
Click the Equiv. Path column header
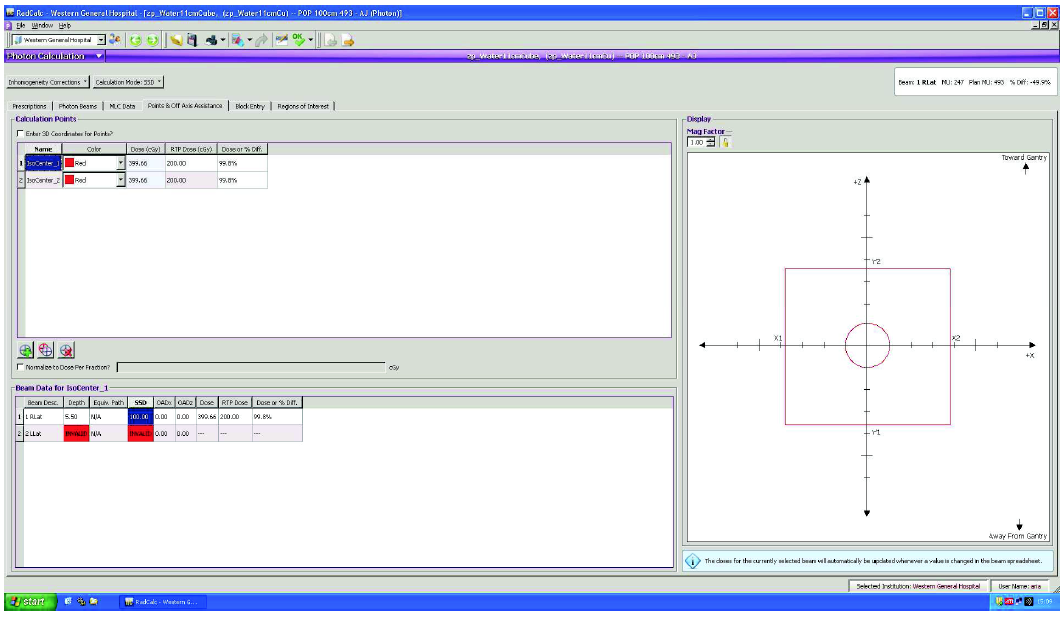click(109, 403)
